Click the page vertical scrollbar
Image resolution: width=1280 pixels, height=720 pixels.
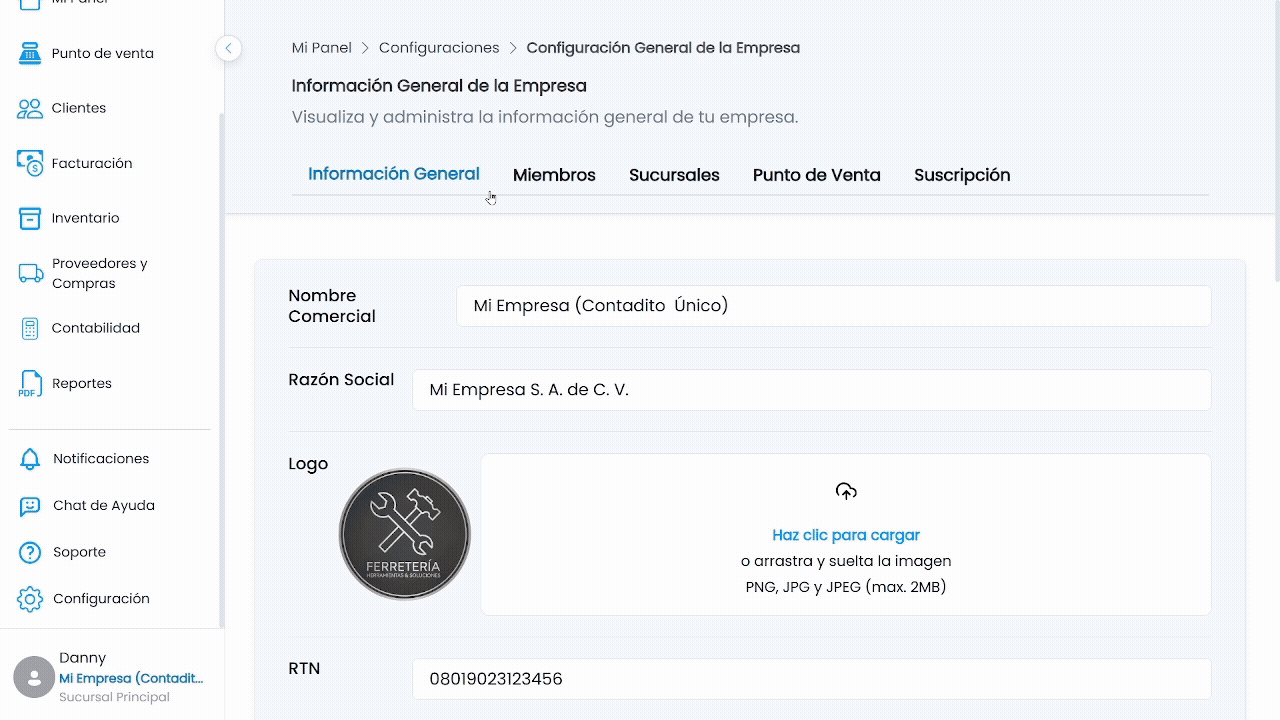pos(1276,140)
